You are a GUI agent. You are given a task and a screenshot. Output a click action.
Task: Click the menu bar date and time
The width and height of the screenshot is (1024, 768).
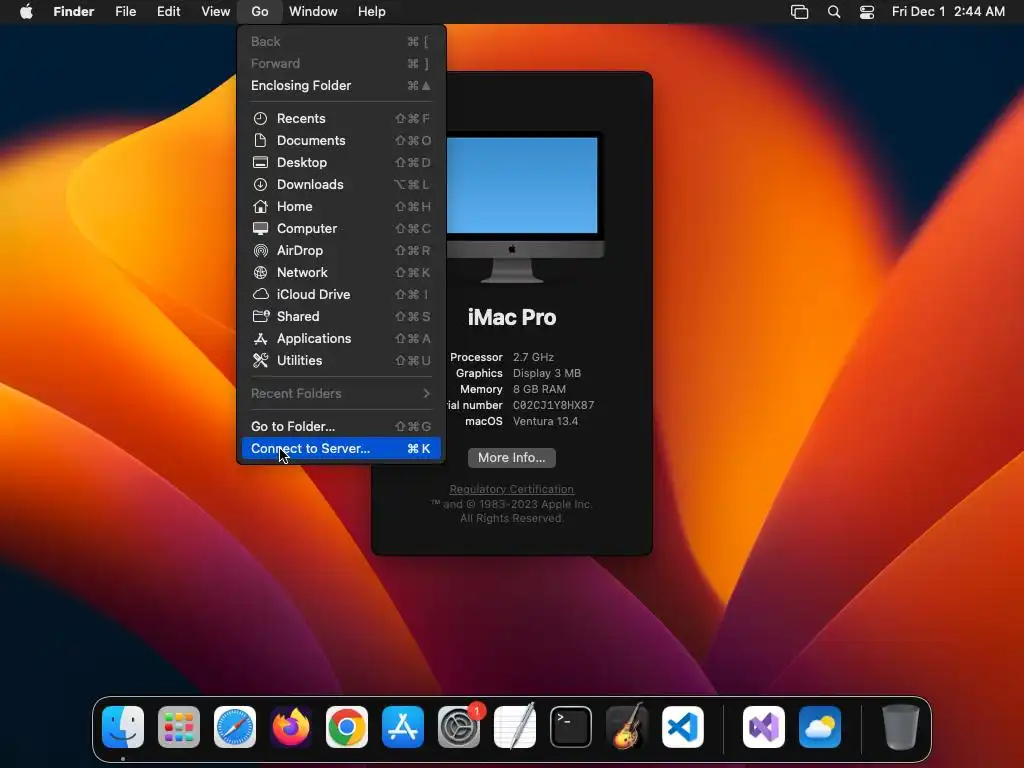point(948,11)
